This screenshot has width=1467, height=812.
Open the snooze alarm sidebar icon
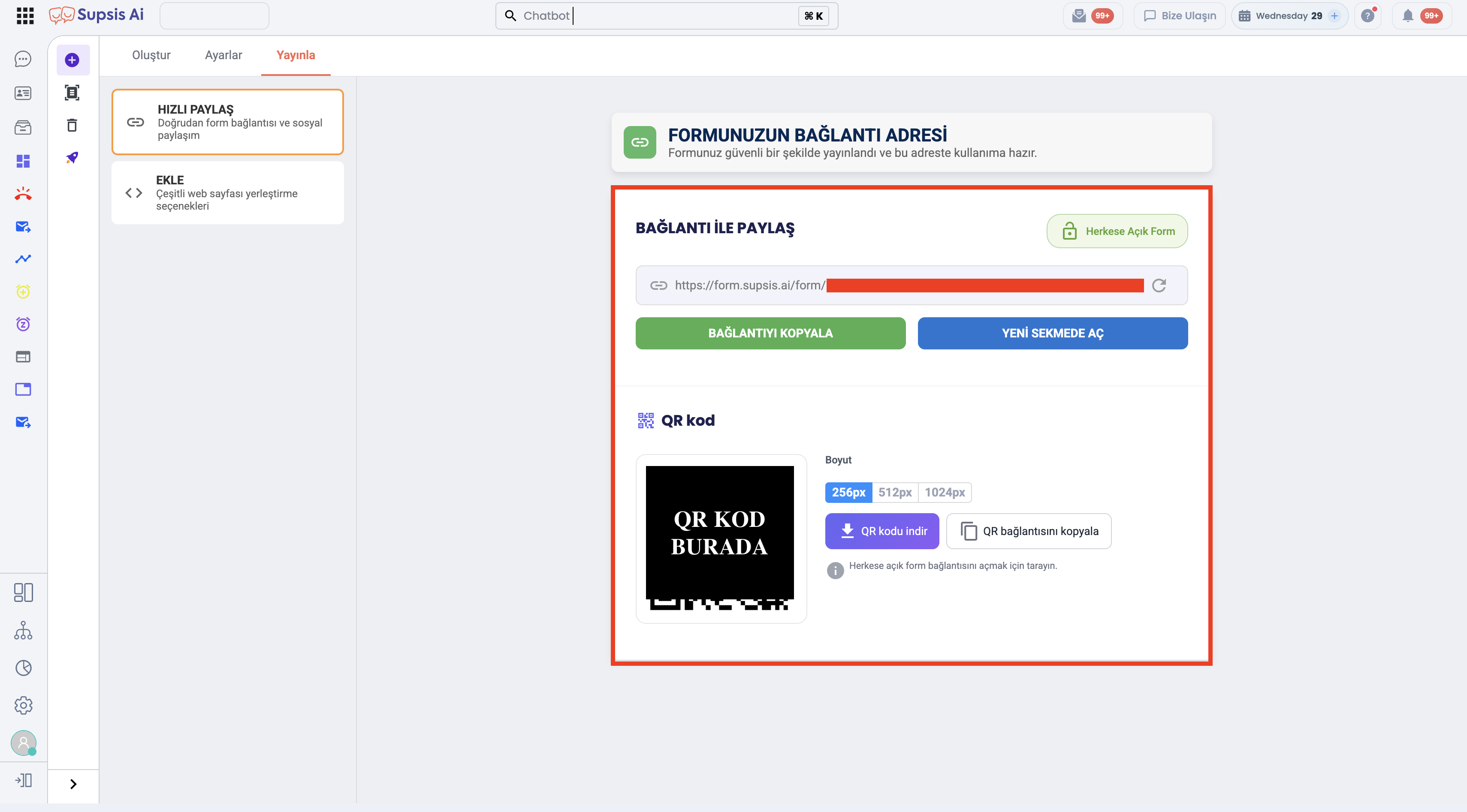point(23,324)
